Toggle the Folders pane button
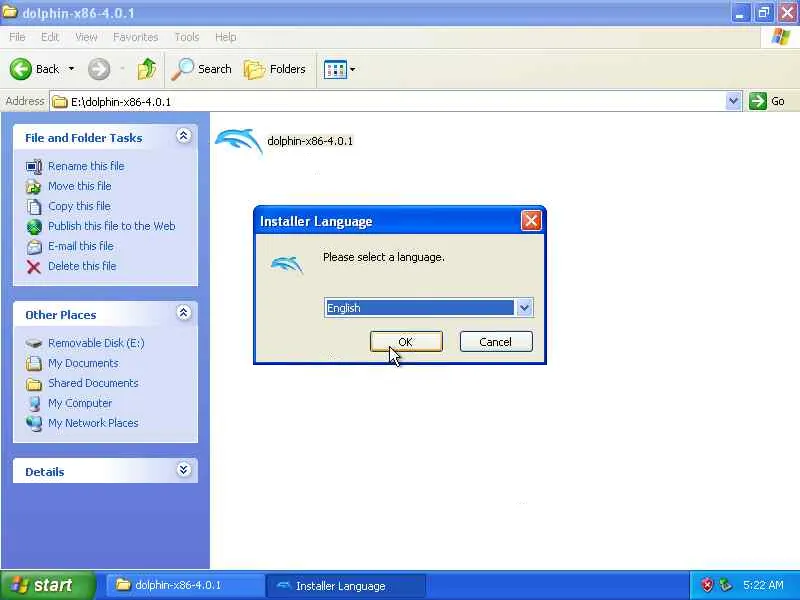The width and height of the screenshot is (800, 600). (x=274, y=69)
